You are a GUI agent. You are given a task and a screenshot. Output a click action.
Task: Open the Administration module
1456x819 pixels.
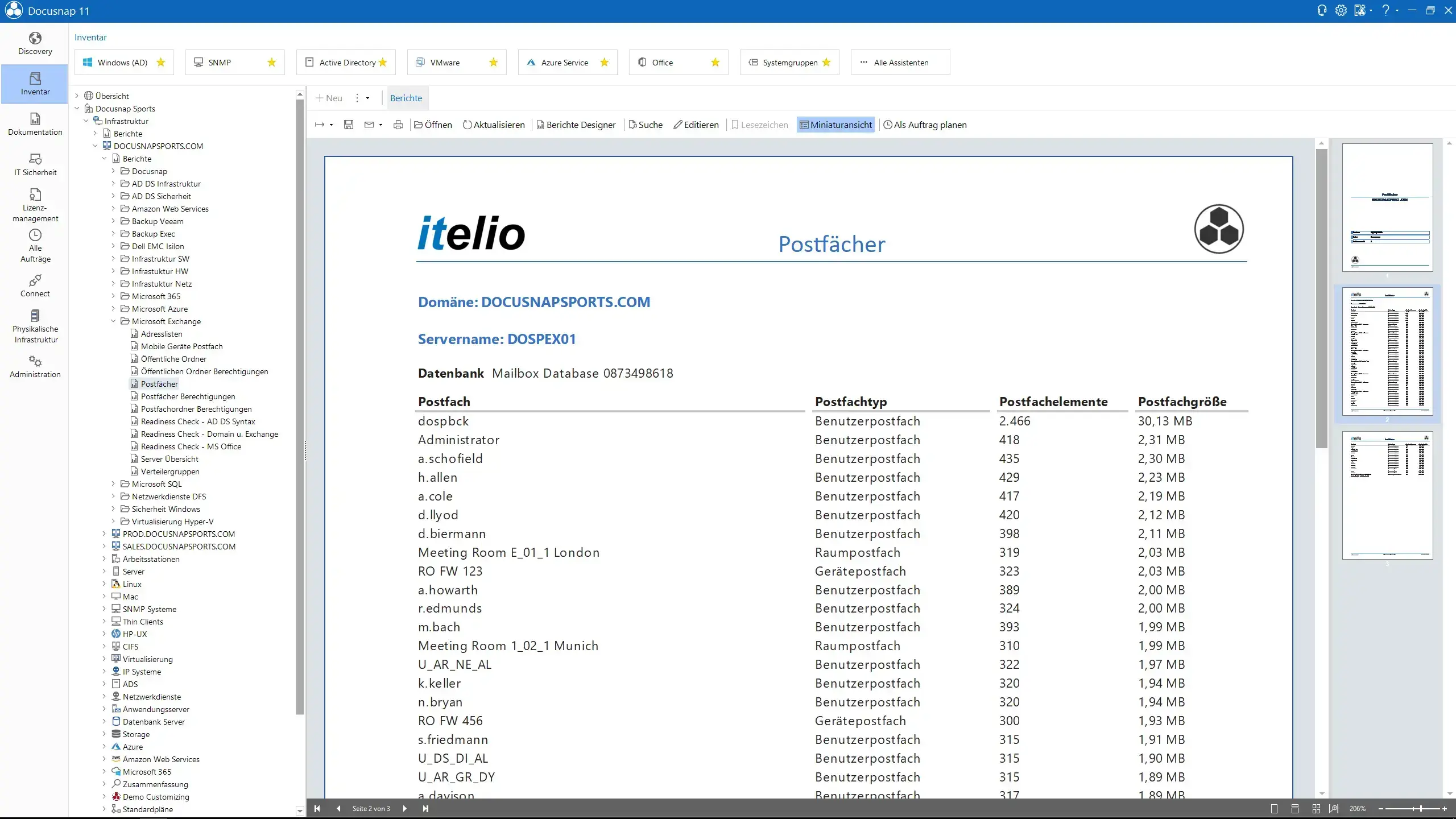click(35, 367)
